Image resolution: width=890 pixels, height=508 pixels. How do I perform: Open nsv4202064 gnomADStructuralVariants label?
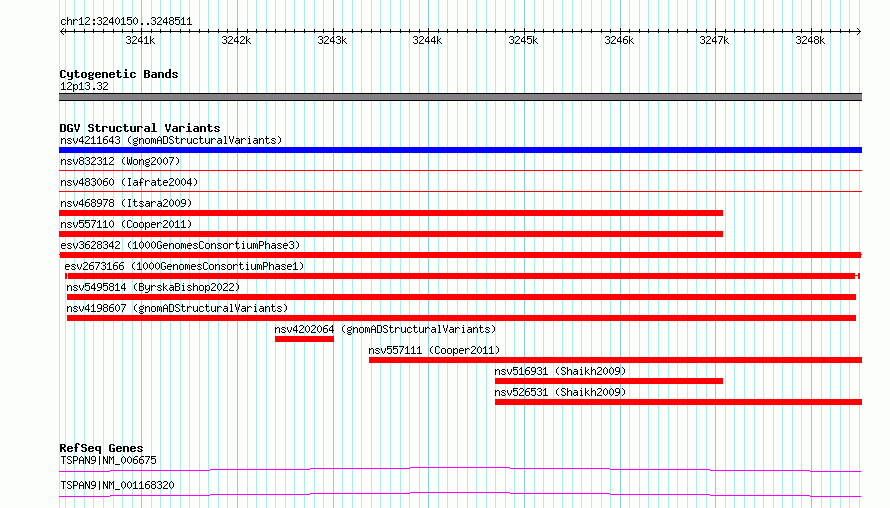tap(385, 329)
